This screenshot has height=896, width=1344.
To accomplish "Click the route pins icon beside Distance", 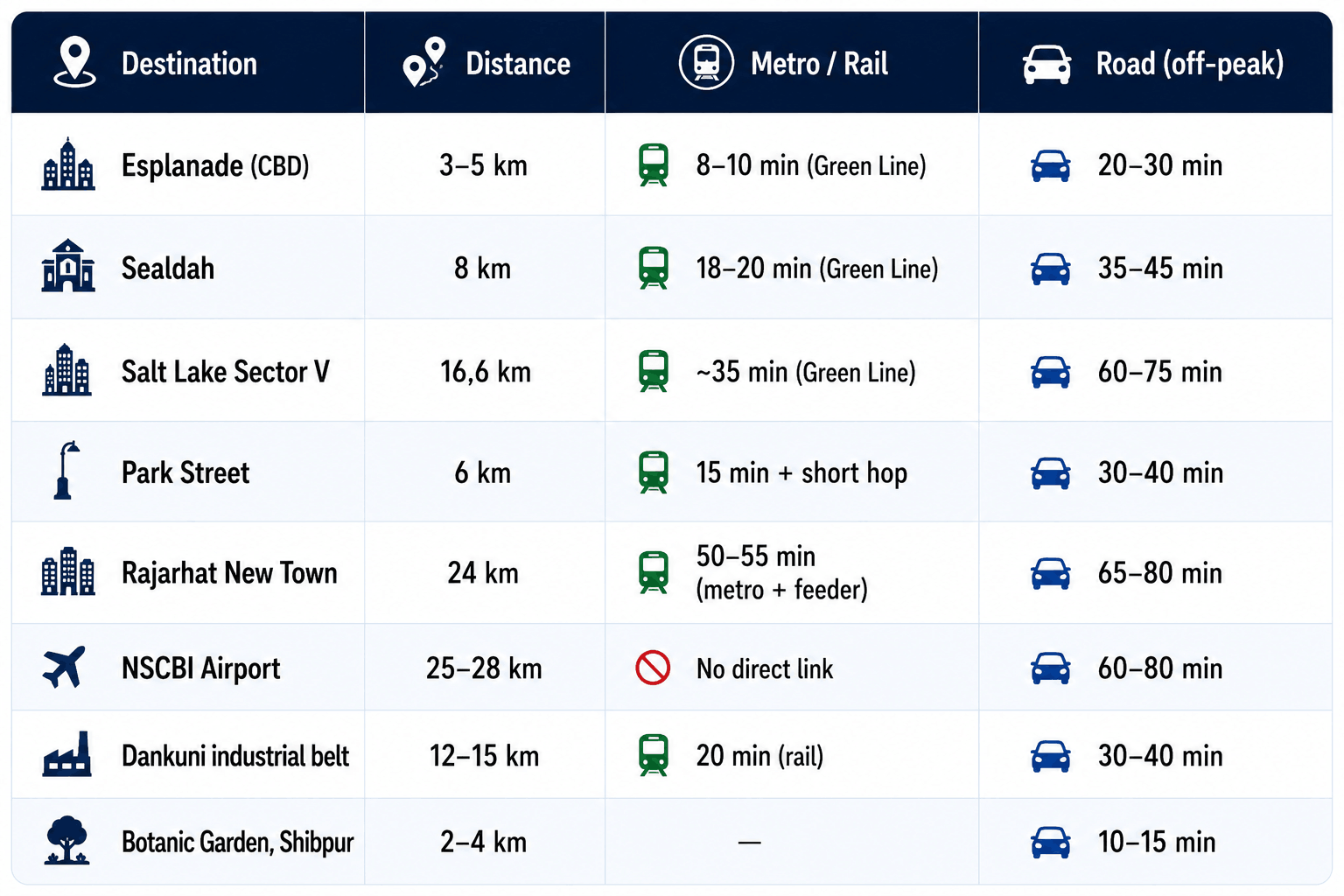I will click(x=424, y=62).
